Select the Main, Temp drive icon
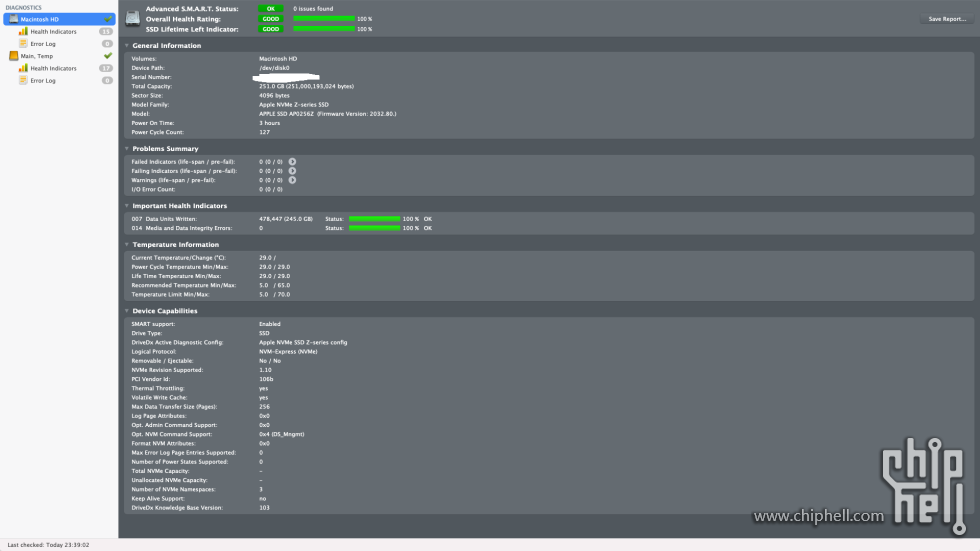Image resolution: width=980 pixels, height=551 pixels. point(14,56)
